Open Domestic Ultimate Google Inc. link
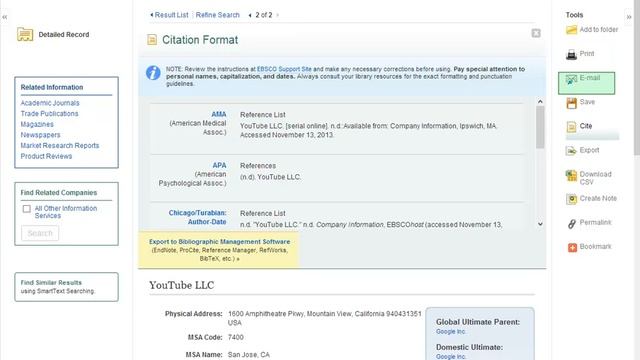Screen dimensions: 640x360 click(x=451, y=357)
